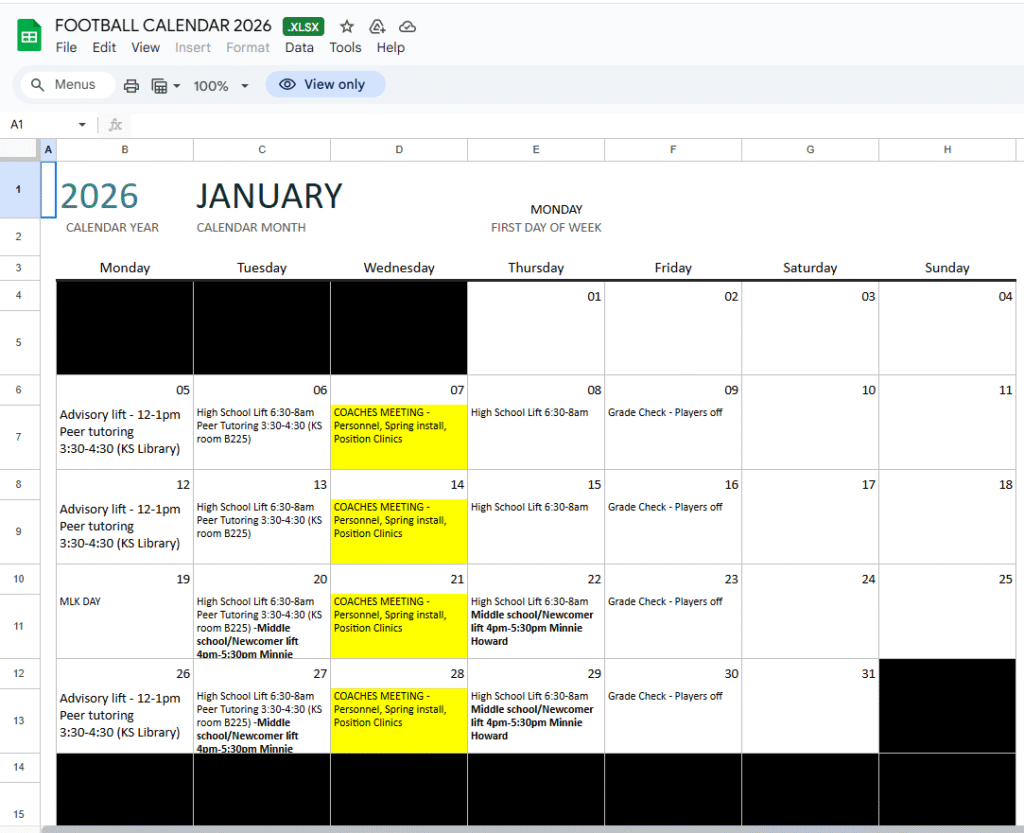
Task: Click the request edit access shield icon
Action: pyautogui.click(x=377, y=27)
